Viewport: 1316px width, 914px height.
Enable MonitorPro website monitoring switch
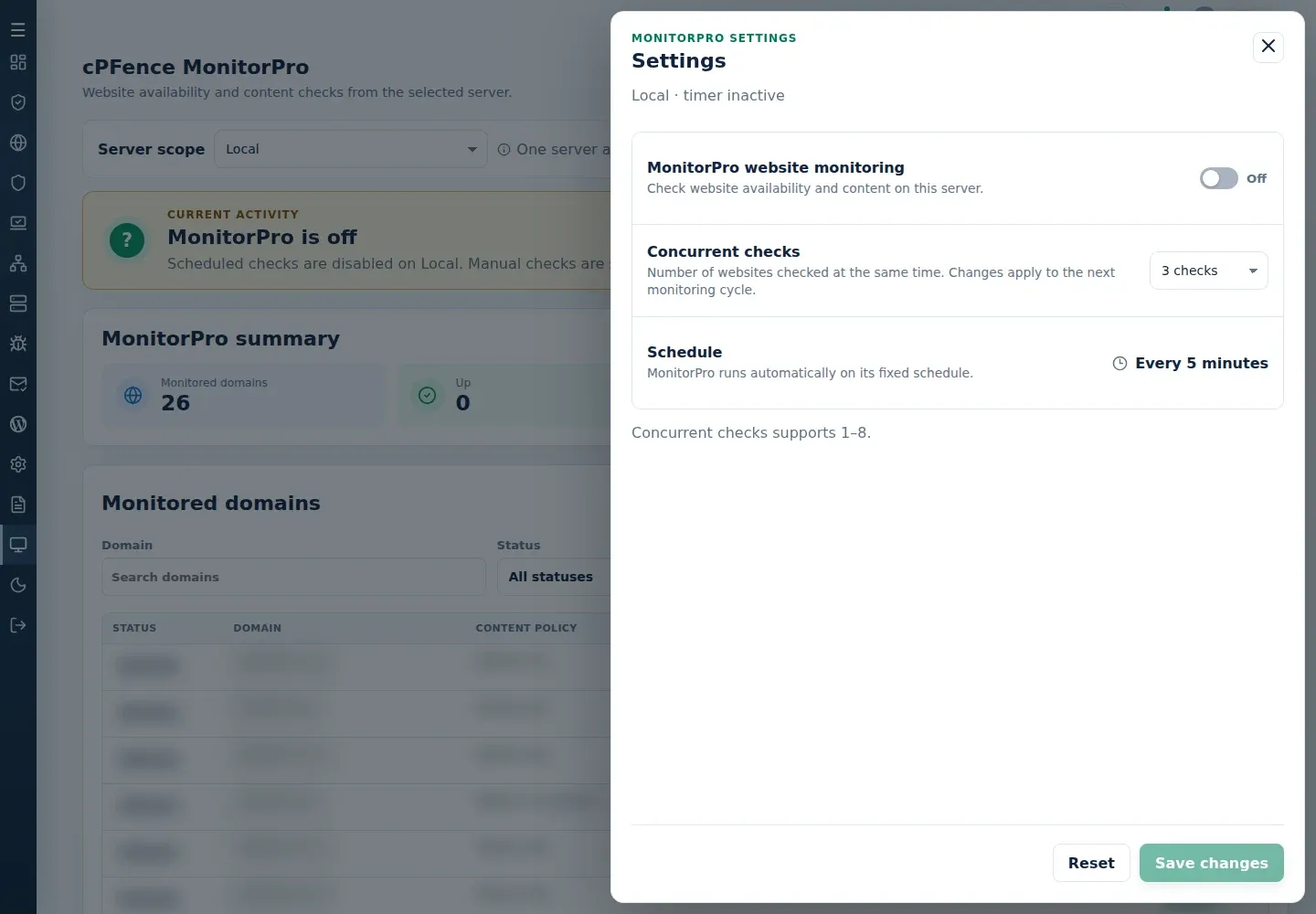[x=1218, y=178]
